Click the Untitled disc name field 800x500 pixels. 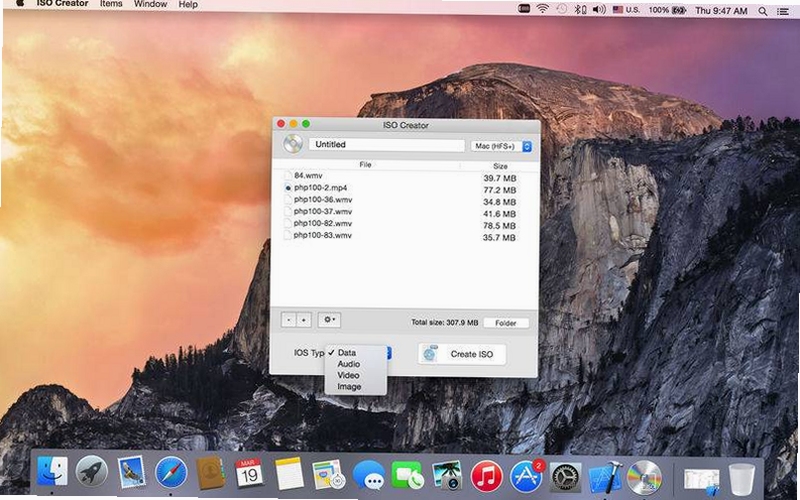(x=386, y=144)
